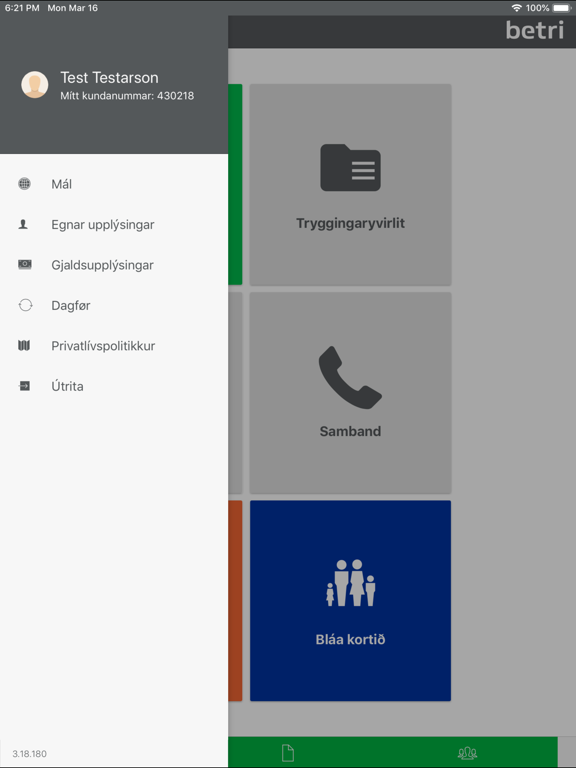The width and height of the screenshot is (576, 768).
Task: Click the betri logo in header
Action: pyautogui.click(x=535, y=30)
